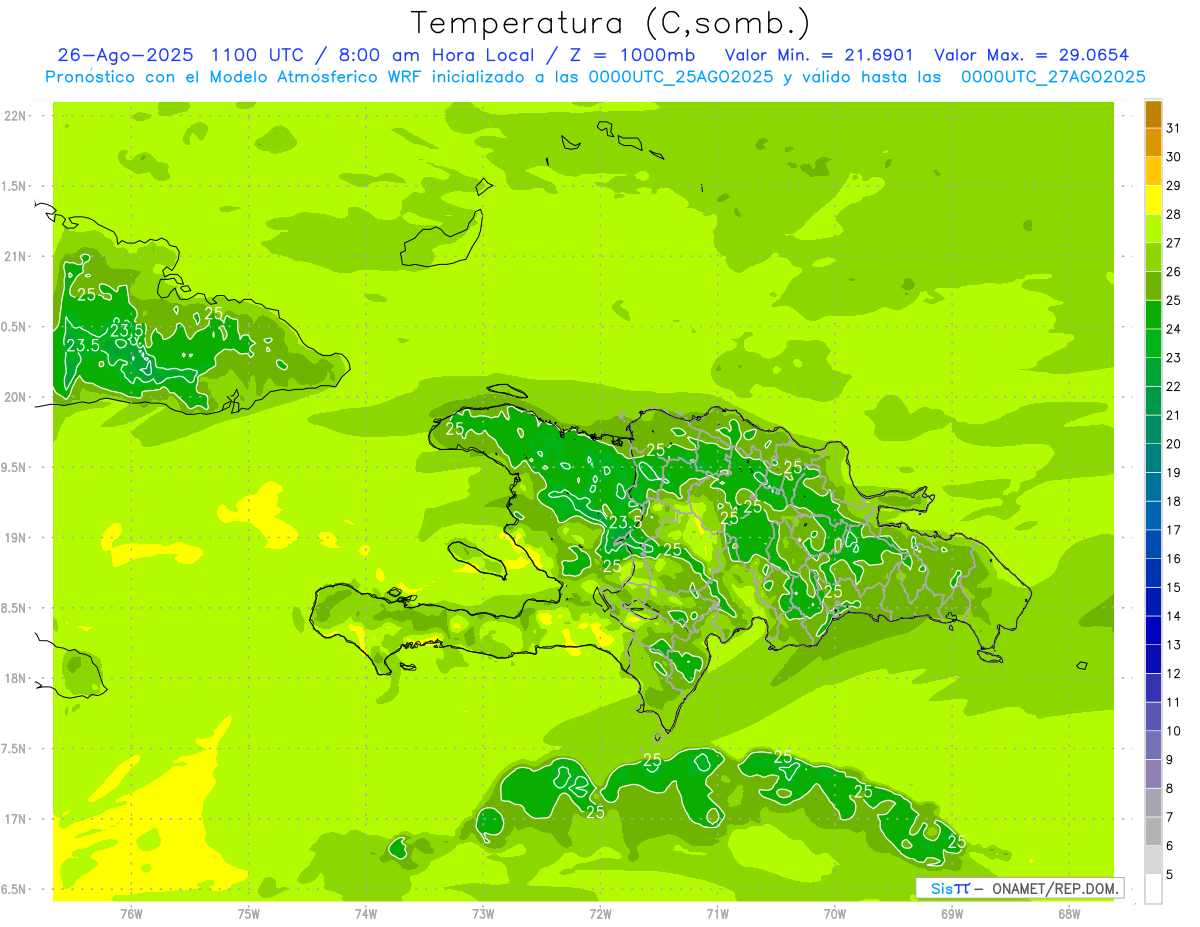1200x927 pixels.
Task: Click the 74W longitude label
Action: click(366, 913)
